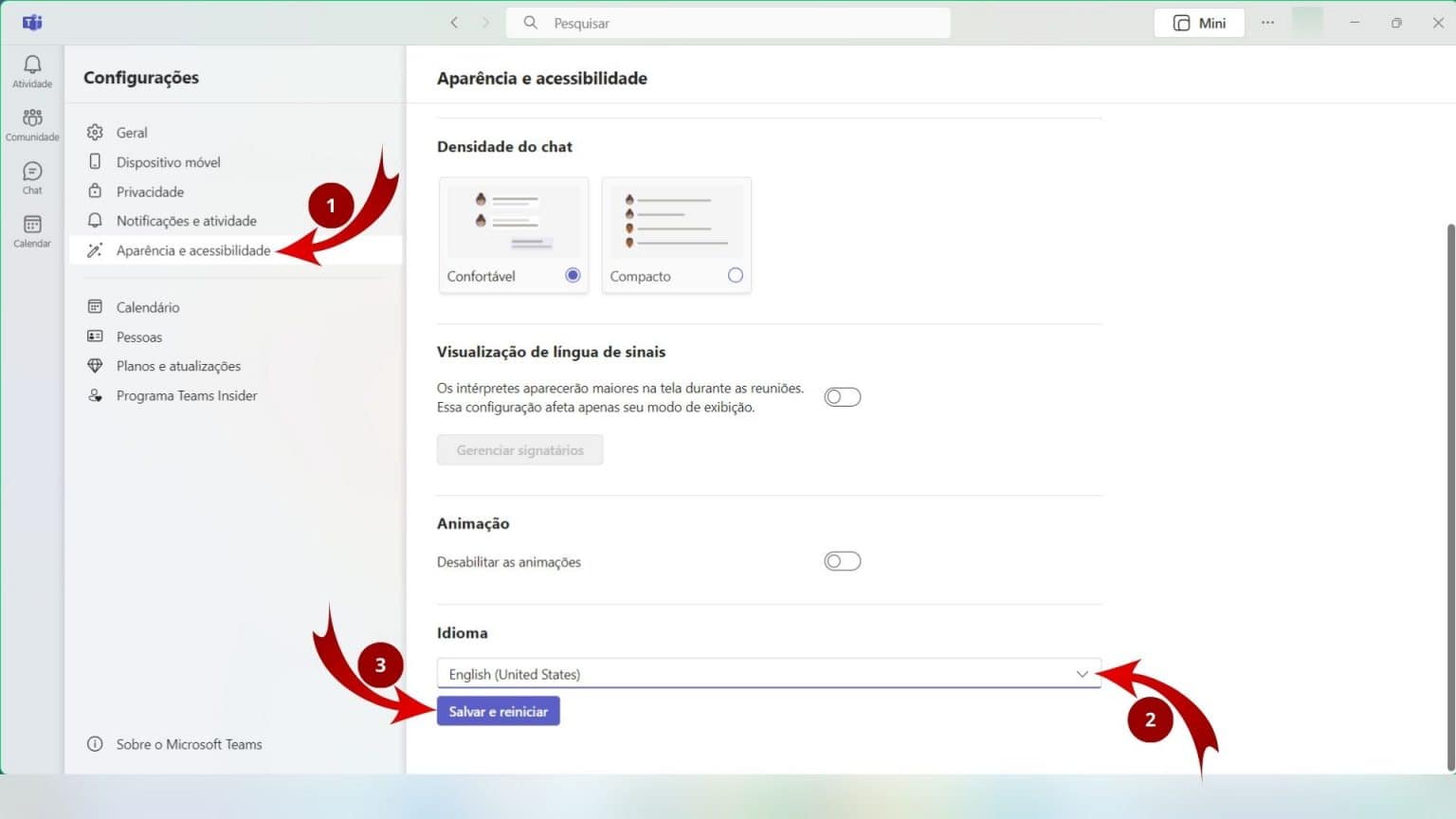Disable the sign language interpreter view toggle

[842, 396]
